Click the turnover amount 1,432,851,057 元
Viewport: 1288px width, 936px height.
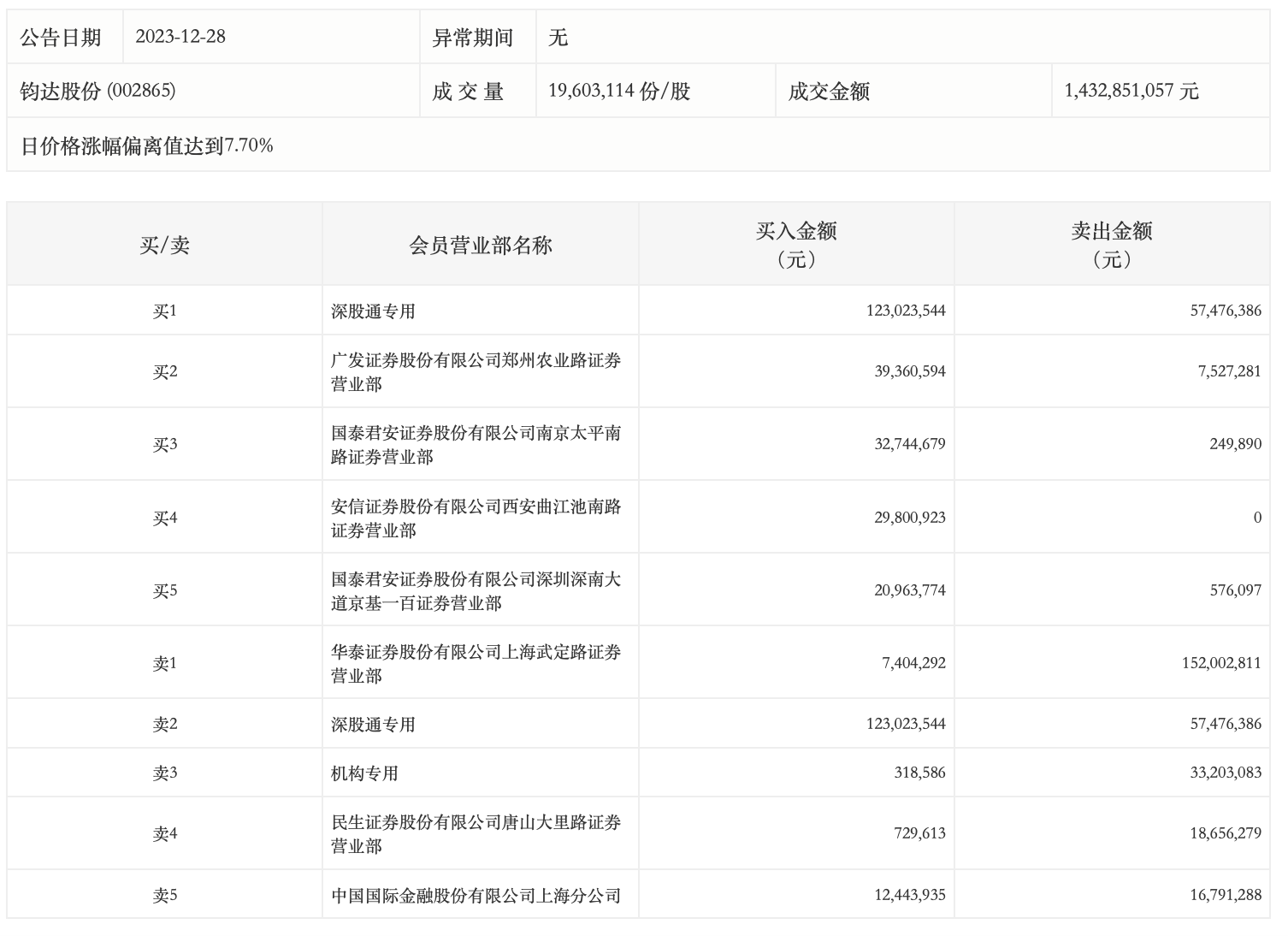point(1131,91)
